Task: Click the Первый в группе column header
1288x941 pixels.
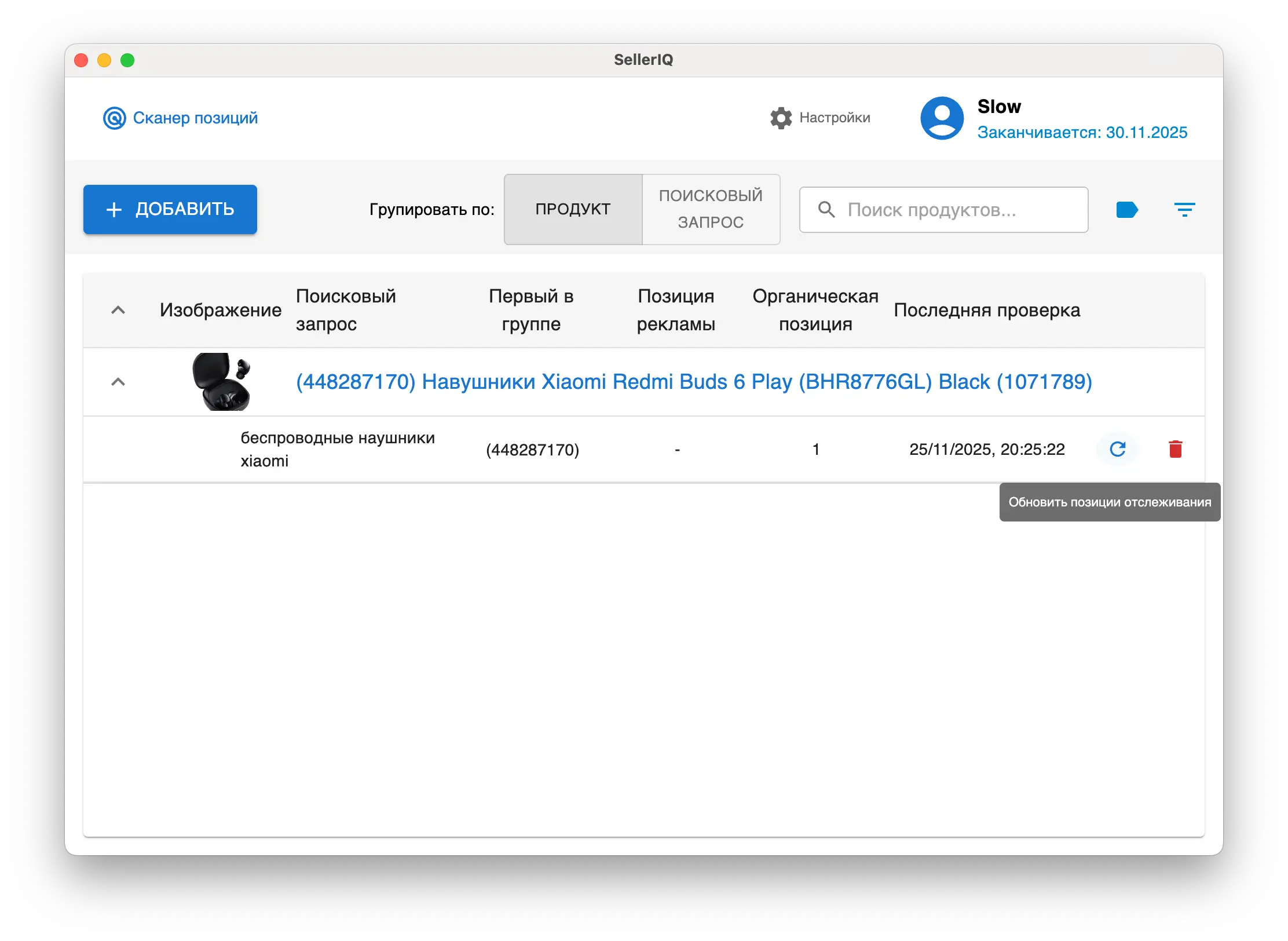Action: 531,310
